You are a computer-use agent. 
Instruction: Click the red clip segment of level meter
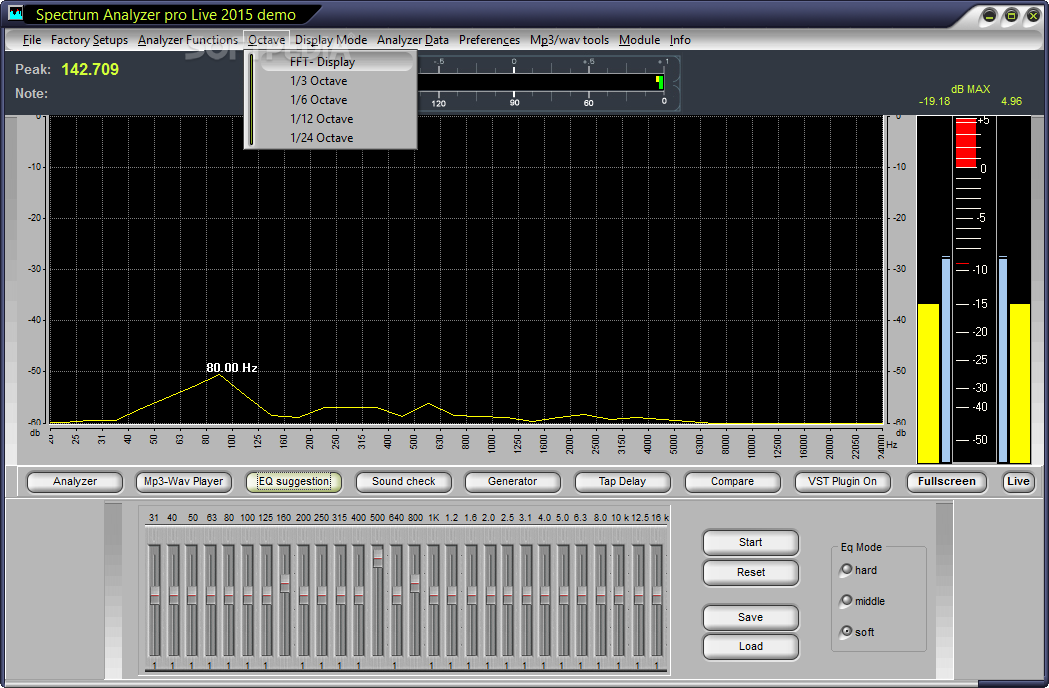(966, 143)
